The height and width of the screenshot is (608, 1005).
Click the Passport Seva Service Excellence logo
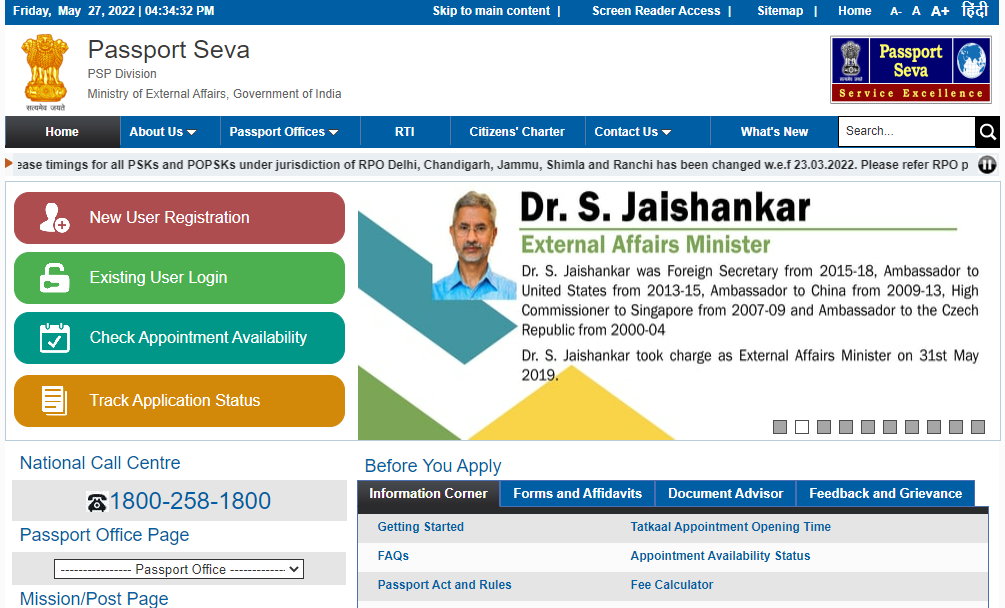point(911,70)
